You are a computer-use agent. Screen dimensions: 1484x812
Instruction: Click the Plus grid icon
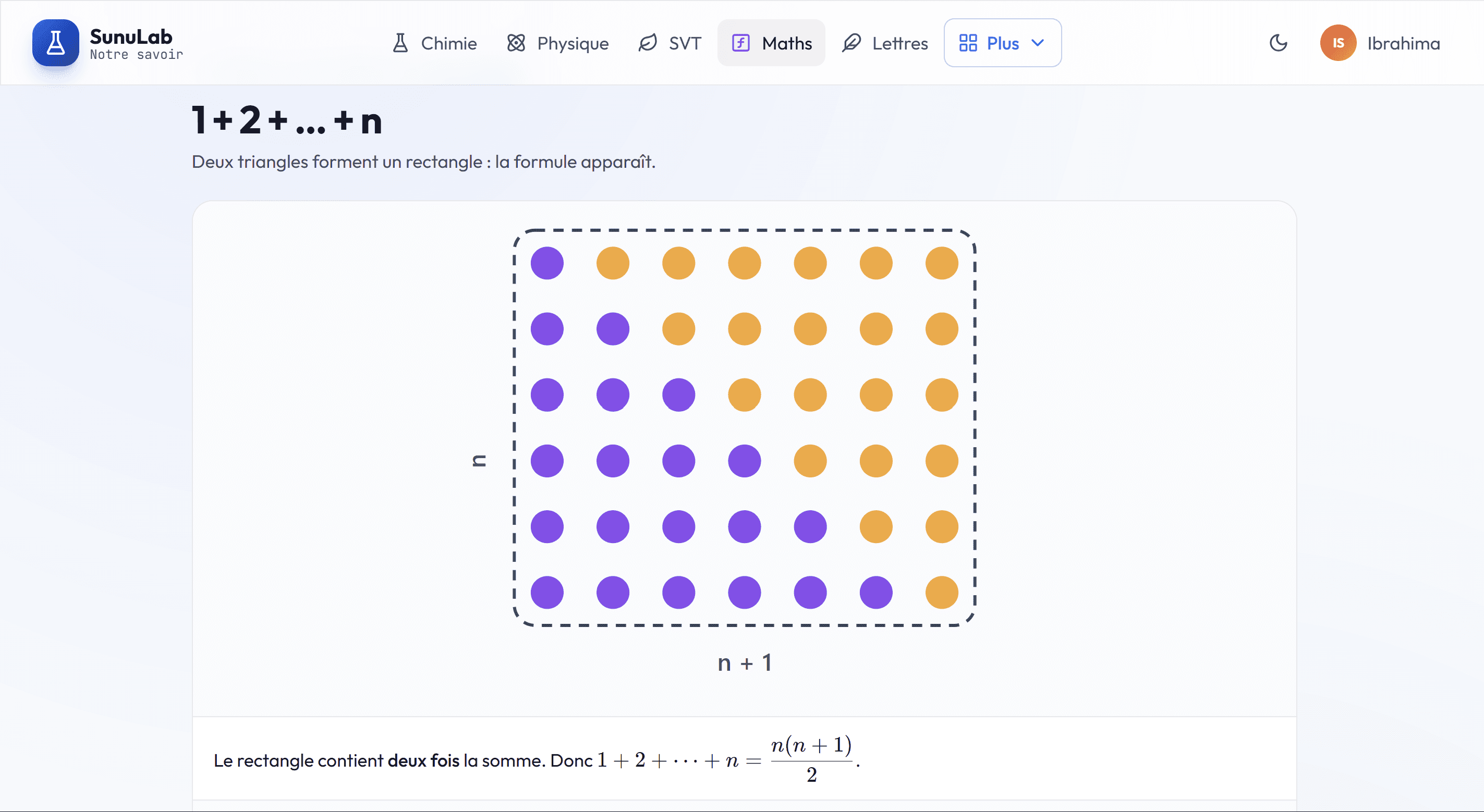pyautogui.click(x=968, y=43)
